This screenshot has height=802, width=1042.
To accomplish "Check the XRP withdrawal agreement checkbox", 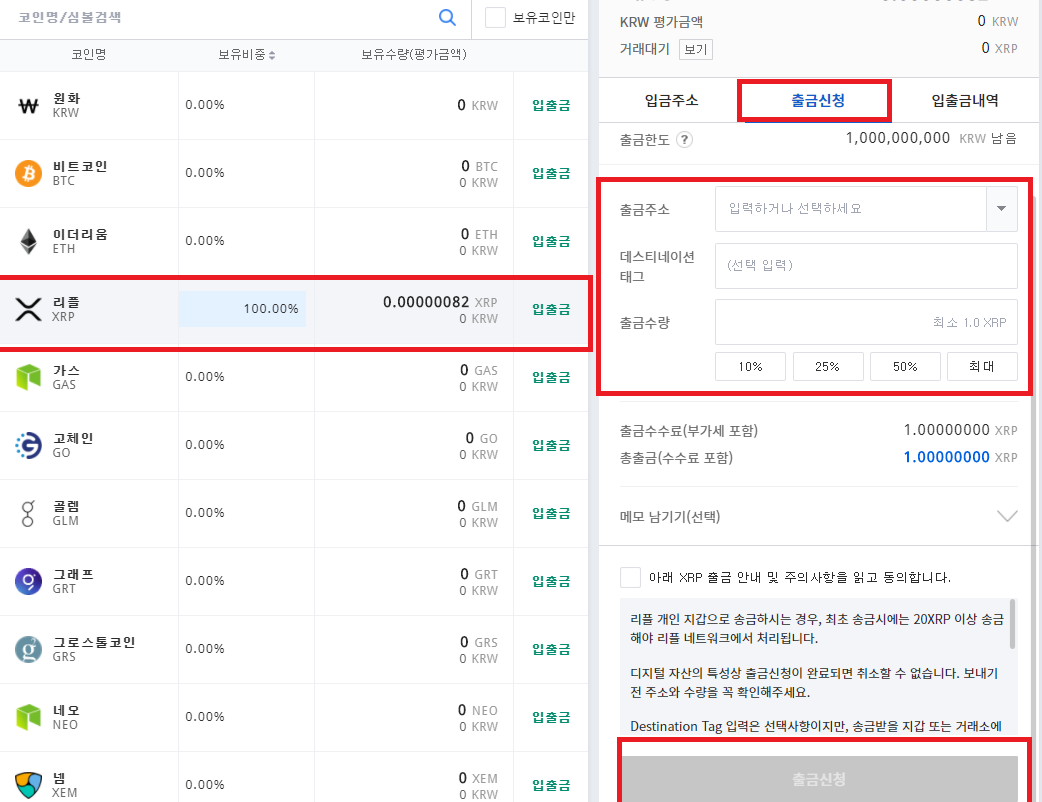I will click(628, 577).
